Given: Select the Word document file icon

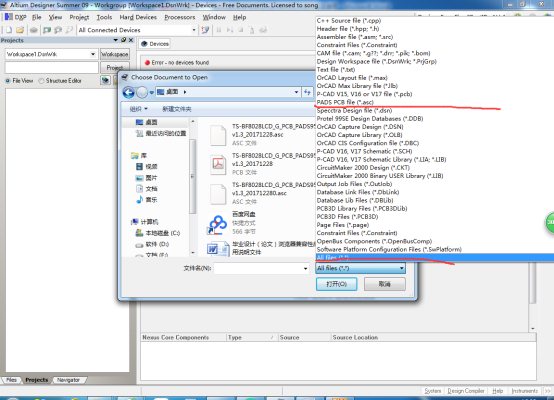Looking at the screenshot, I should pos(218,249).
